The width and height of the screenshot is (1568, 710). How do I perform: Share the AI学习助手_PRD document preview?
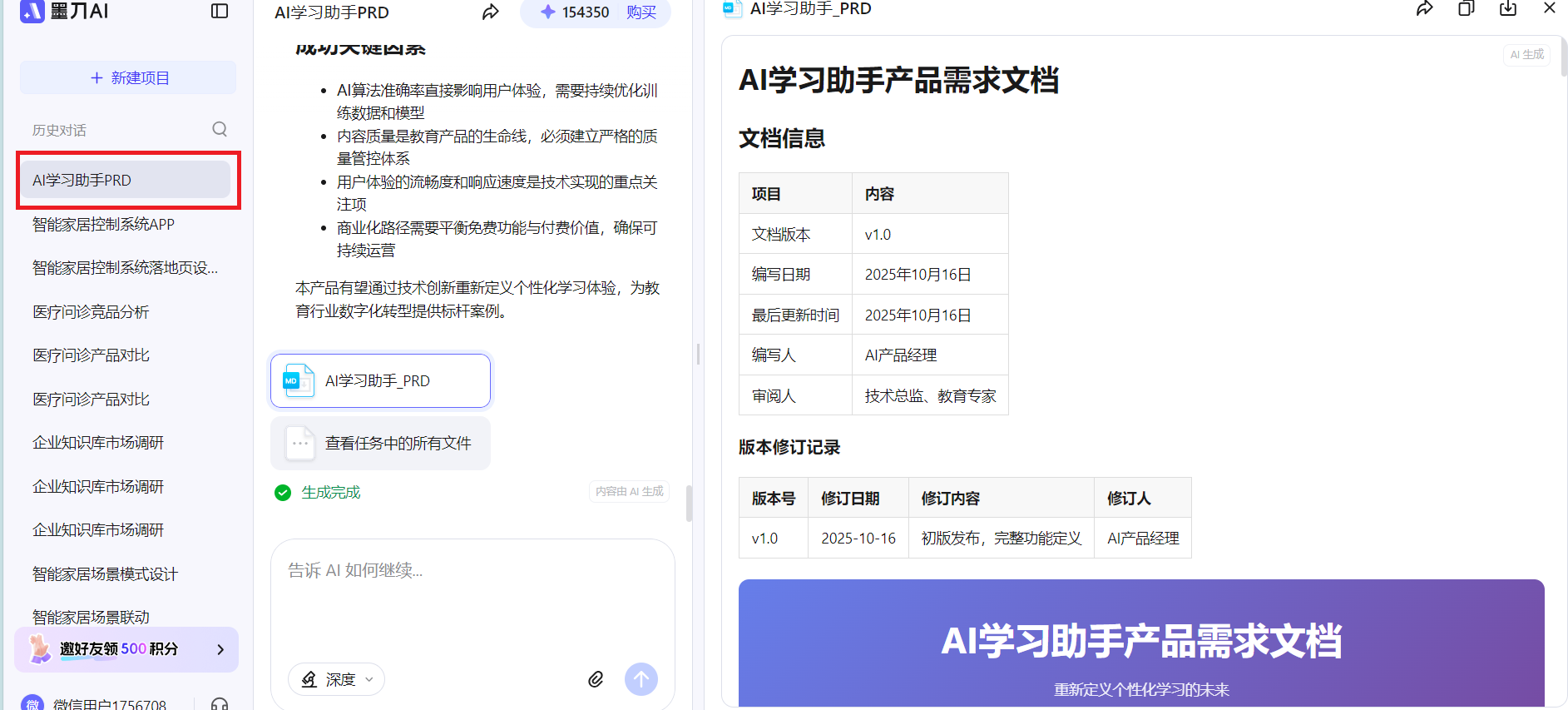click(x=1425, y=8)
